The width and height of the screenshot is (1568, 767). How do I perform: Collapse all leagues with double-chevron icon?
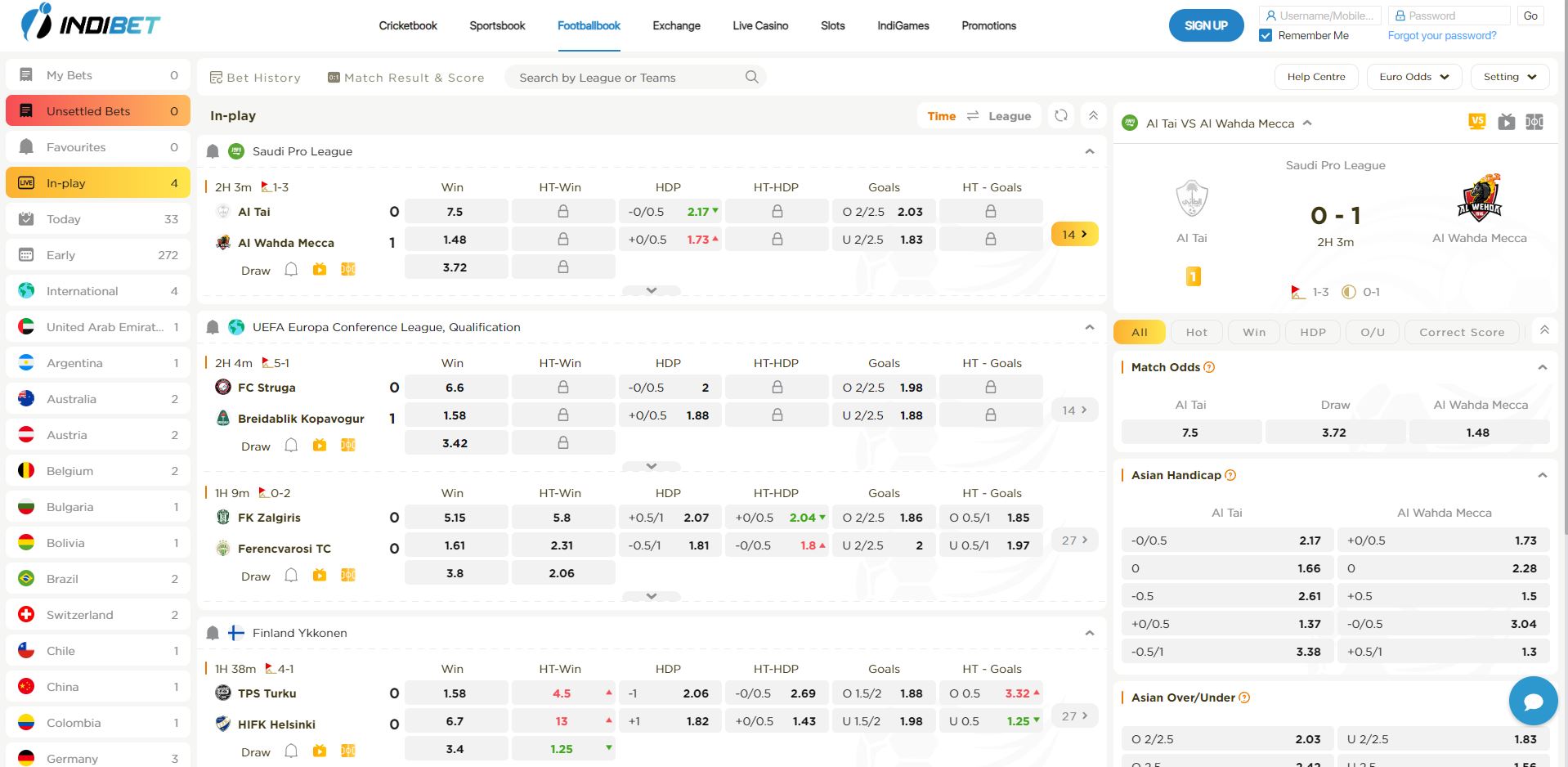tap(1093, 115)
